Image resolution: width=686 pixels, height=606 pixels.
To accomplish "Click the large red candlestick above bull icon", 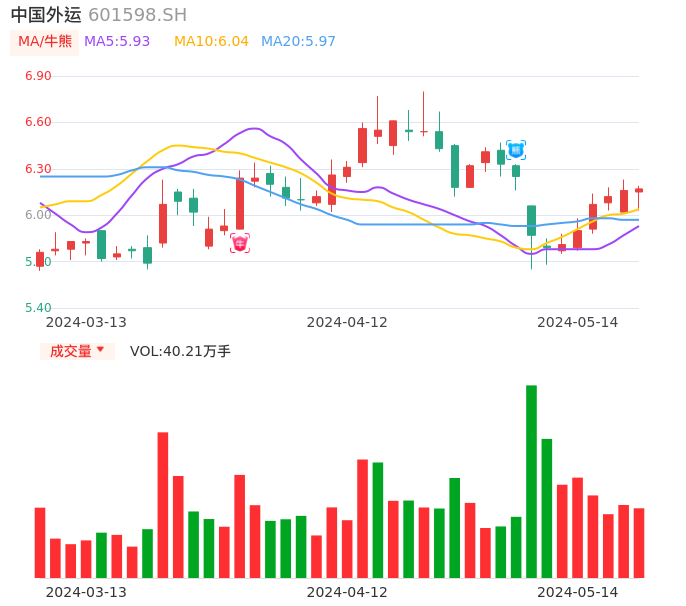I will point(240,202).
